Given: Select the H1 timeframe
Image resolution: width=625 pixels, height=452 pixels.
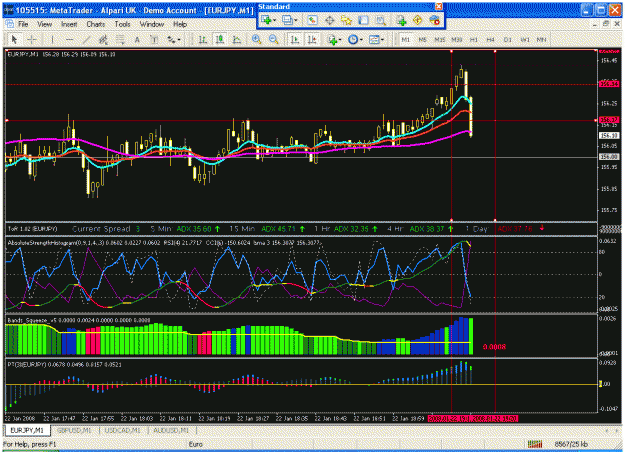Looking at the screenshot, I should (474, 39).
